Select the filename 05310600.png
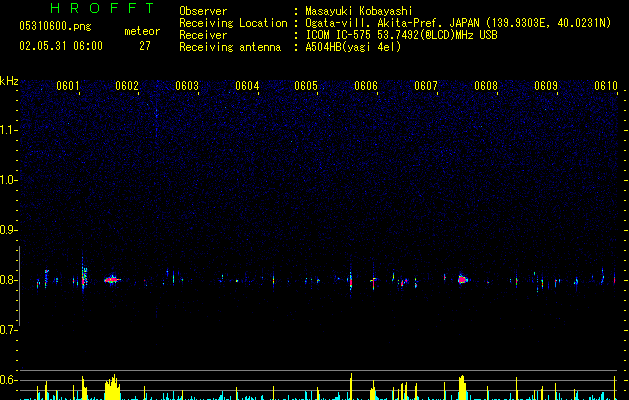This screenshot has height=400, width=629. [55, 26]
